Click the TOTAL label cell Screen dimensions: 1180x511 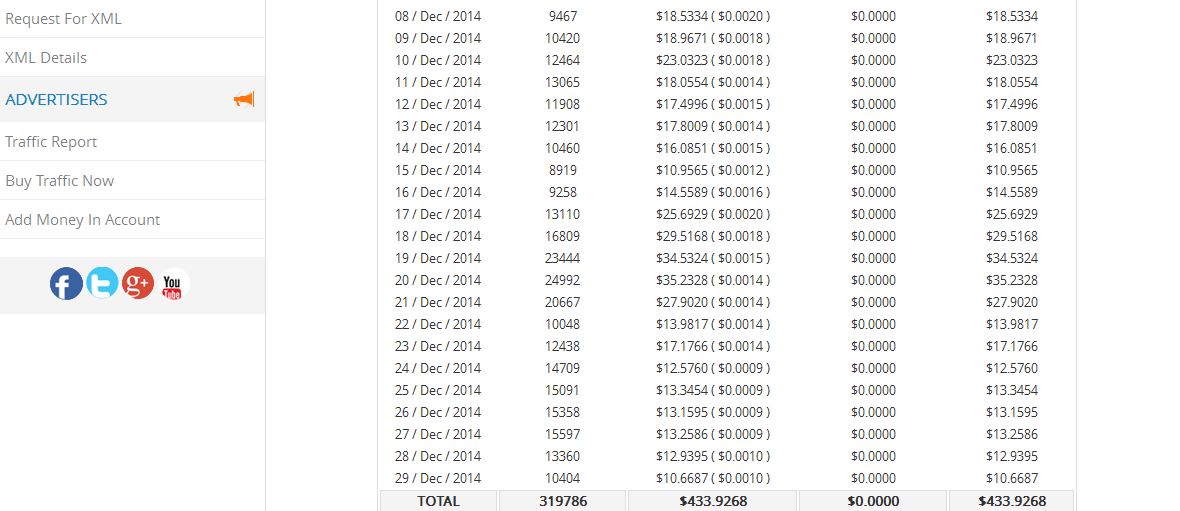coord(438,501)
